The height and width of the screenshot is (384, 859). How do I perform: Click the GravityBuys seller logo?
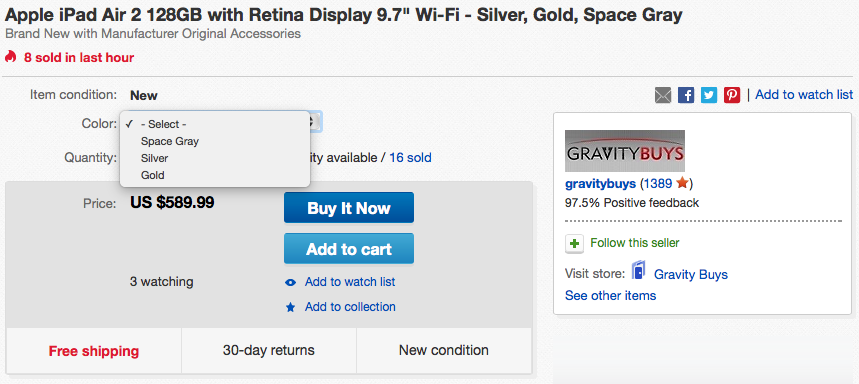point(625,151)
